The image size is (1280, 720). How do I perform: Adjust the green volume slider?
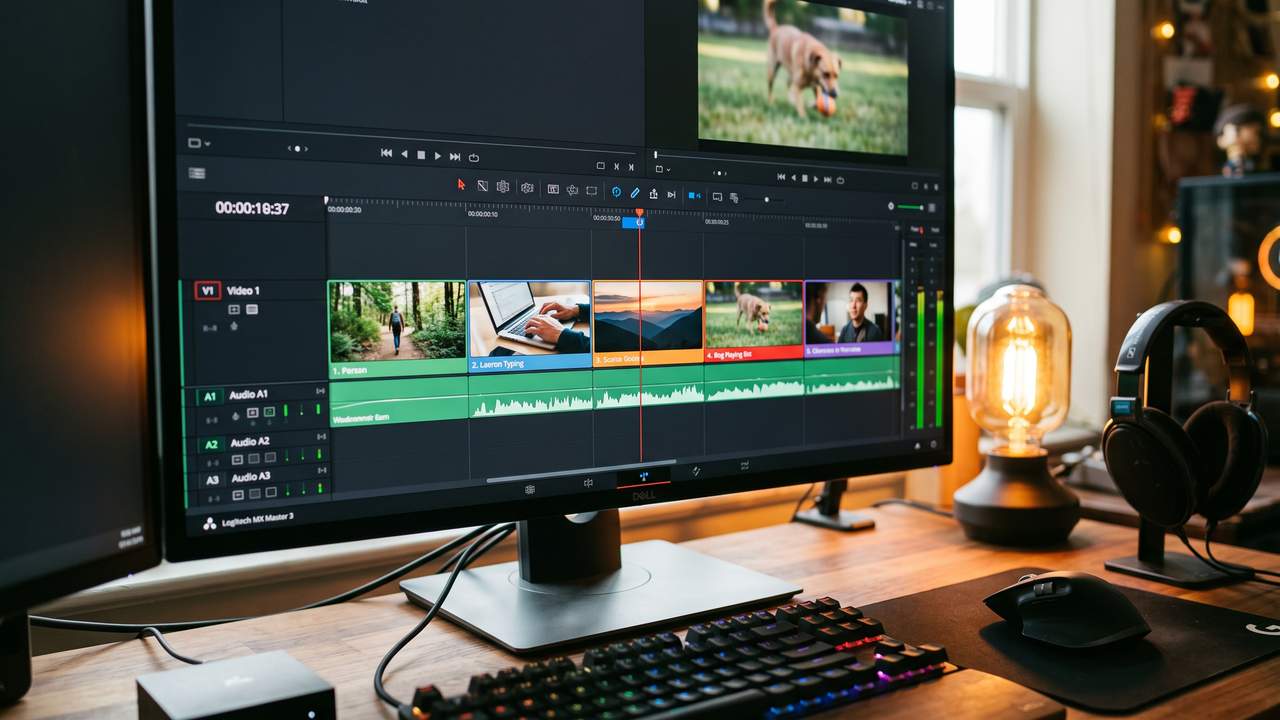click(x=909, y=207)
